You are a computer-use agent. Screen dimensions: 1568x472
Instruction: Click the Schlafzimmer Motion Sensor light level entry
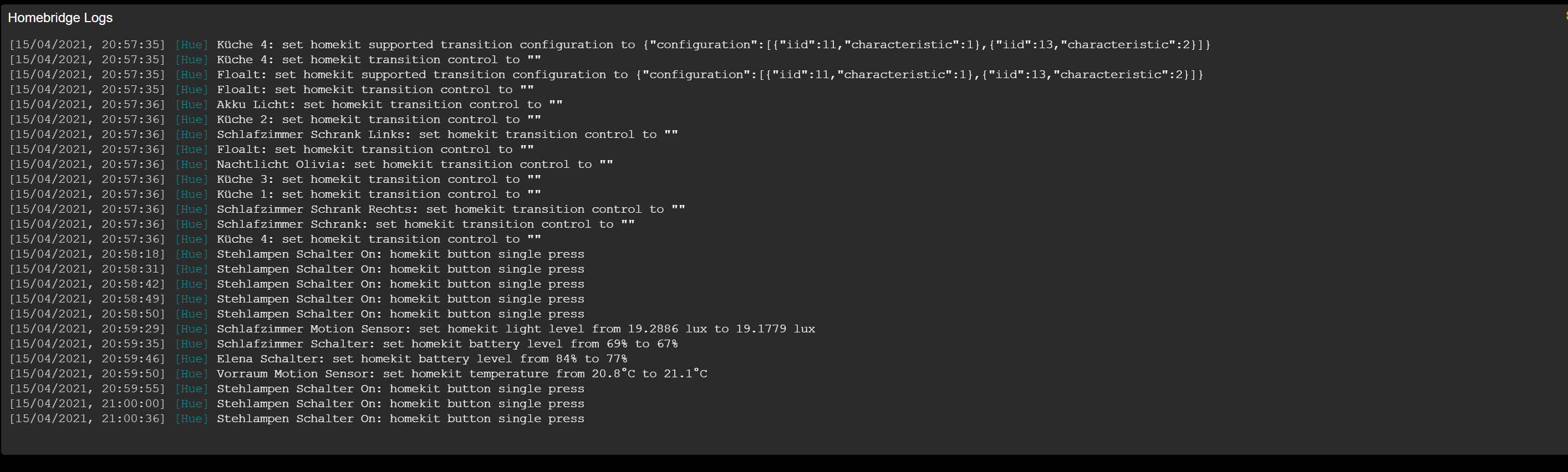tap(516, 329)
